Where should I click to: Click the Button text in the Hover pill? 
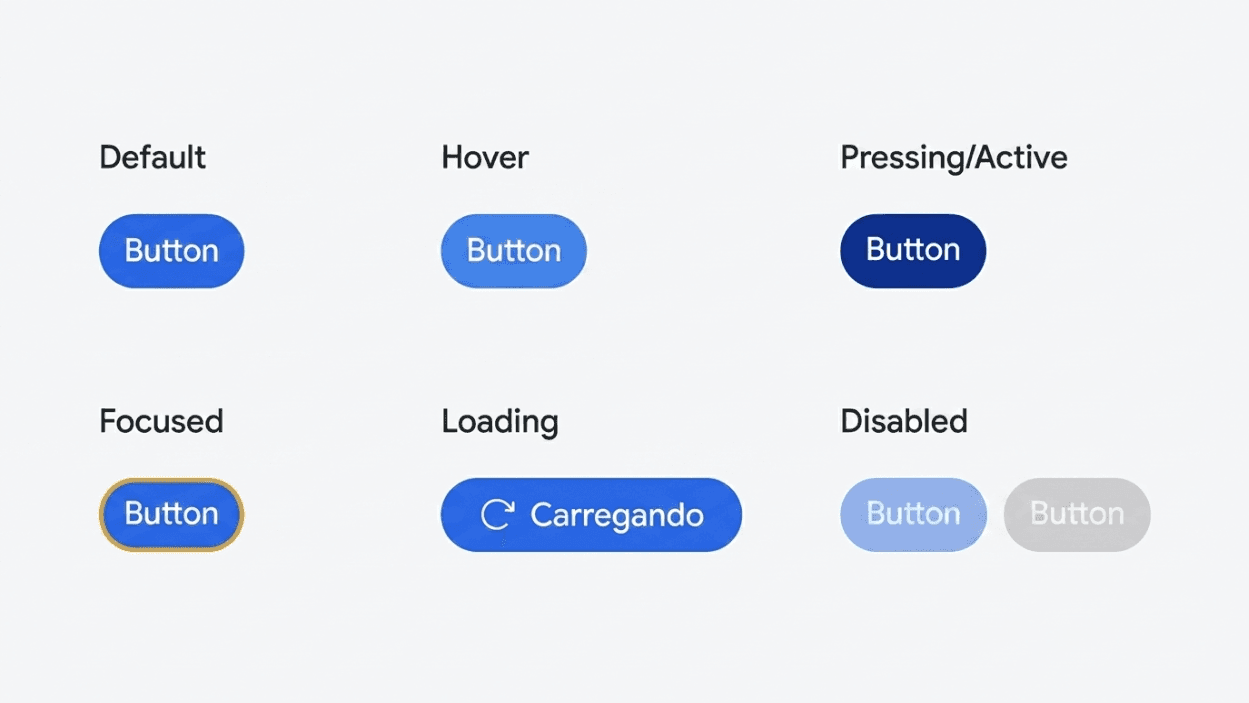[x=514, y=251]
